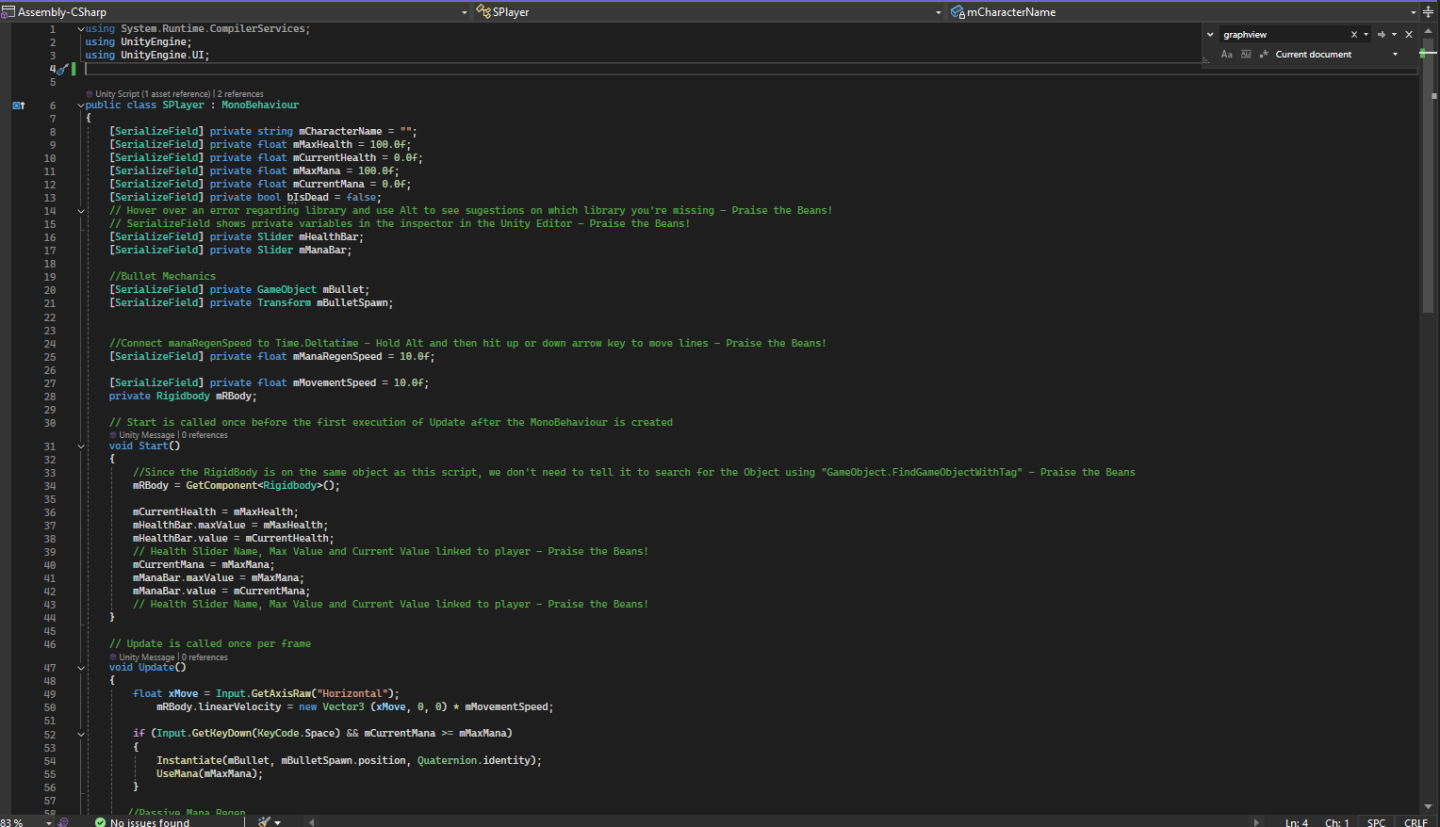Screen dimensions: 1440x827
Task: Collapse the Start method outline on line 31
Action: [x=81, y=446]
